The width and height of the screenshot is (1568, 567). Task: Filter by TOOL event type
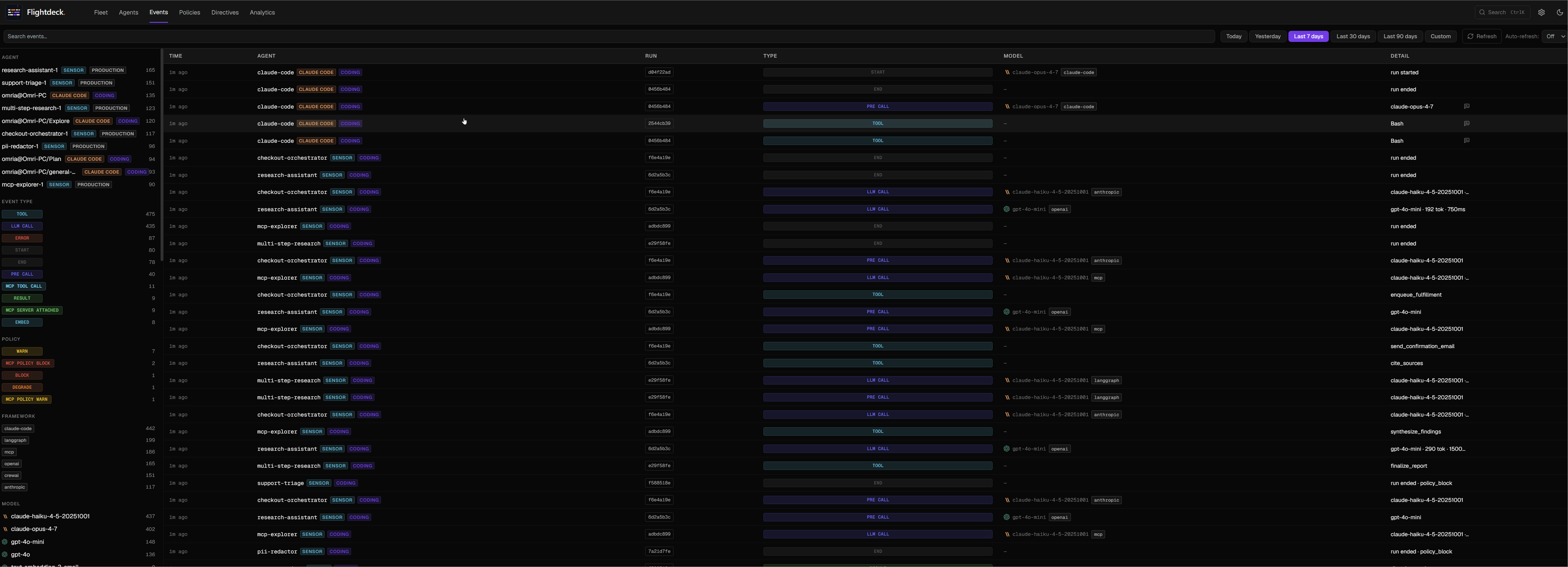coord(22,214)
